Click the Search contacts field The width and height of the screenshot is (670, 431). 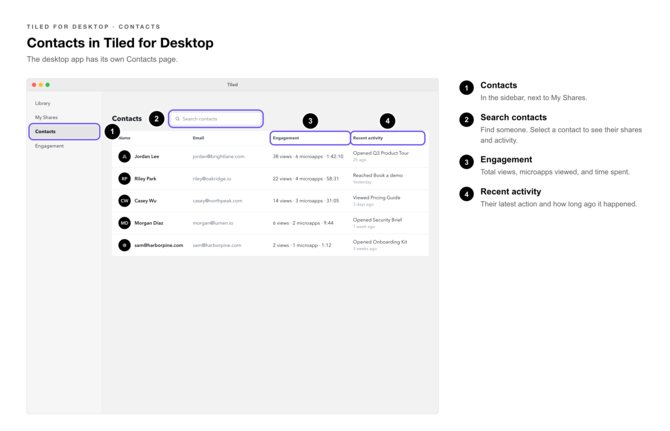(216, 119)
